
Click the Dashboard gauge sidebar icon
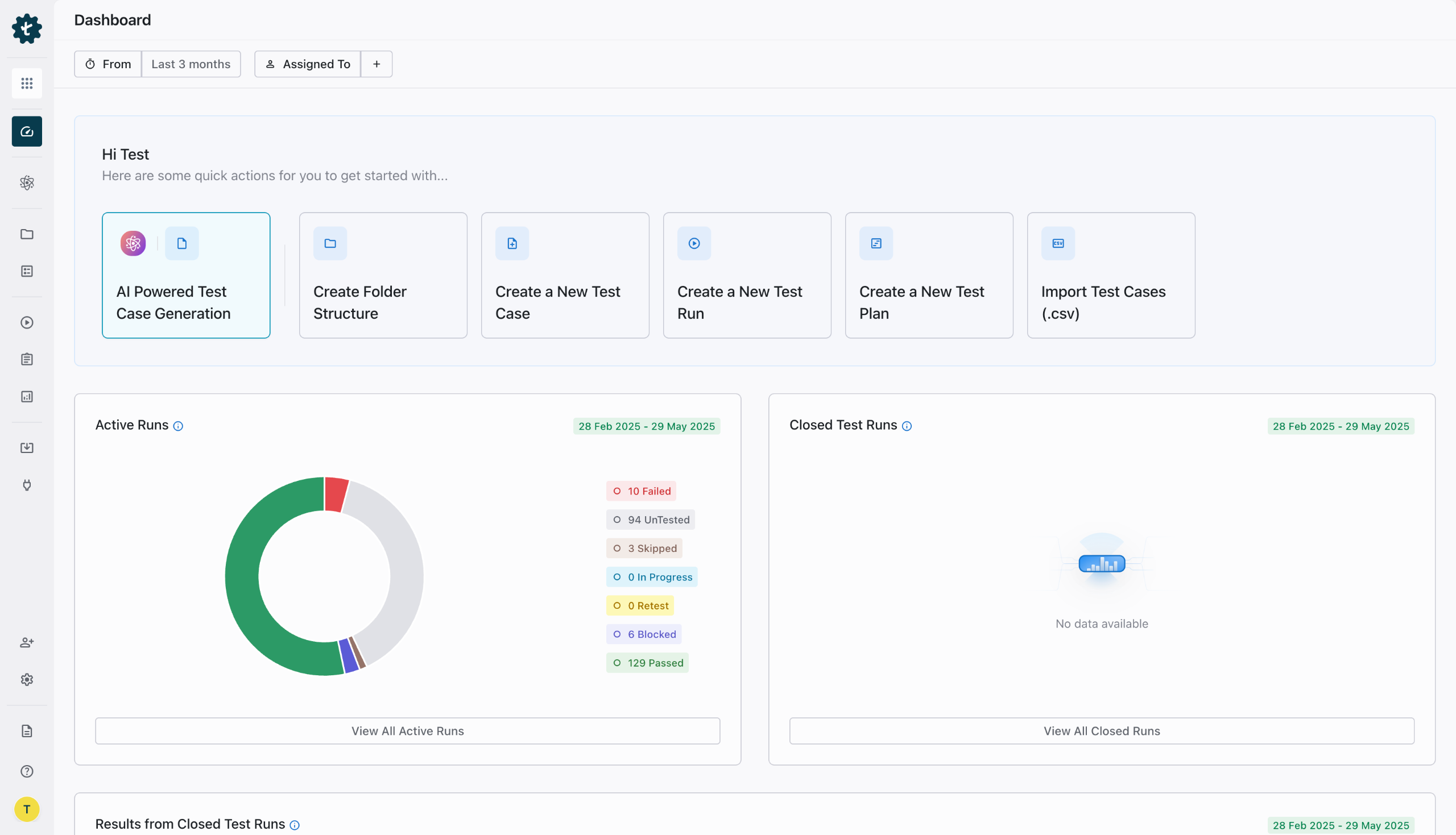click(x=26, y=131)
